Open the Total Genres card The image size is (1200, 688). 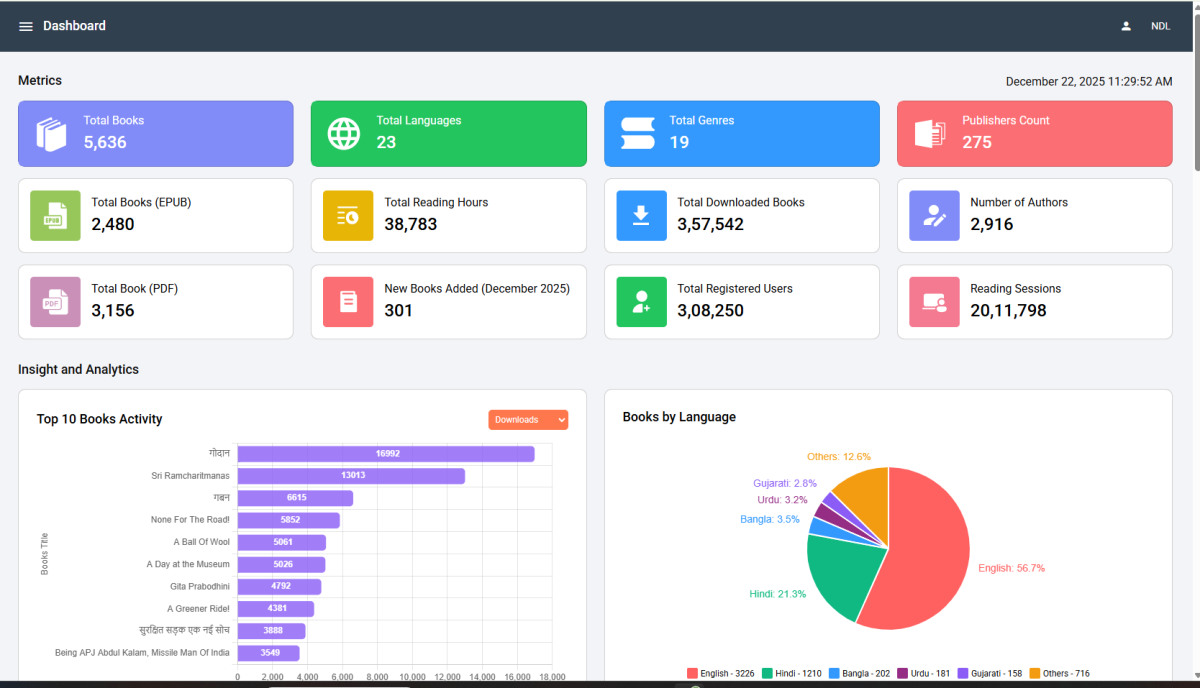[741, 133]
